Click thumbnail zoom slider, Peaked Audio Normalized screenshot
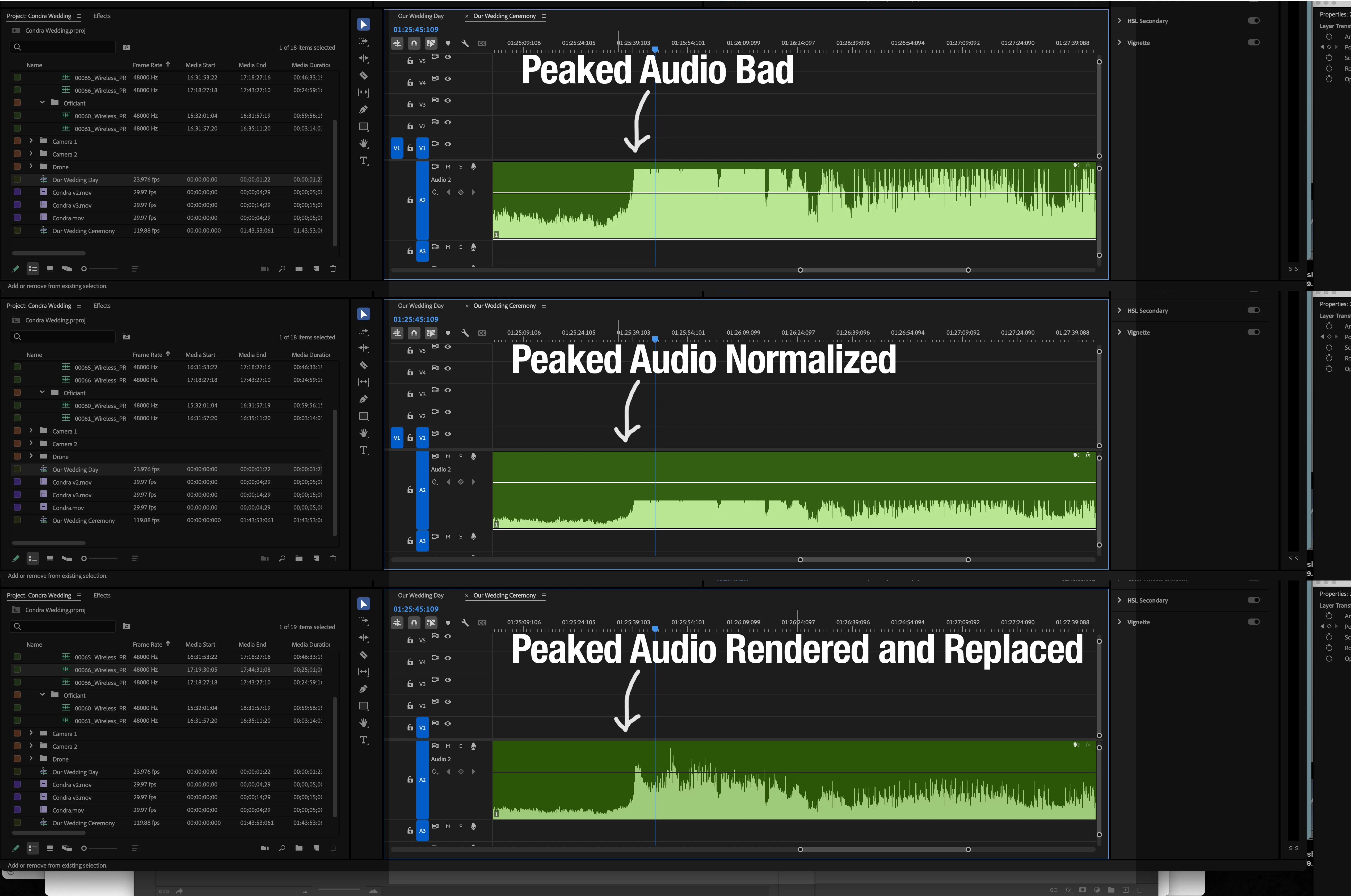Image resolution: width=1351 pixels, height=896 pixels. coord(85,558)
